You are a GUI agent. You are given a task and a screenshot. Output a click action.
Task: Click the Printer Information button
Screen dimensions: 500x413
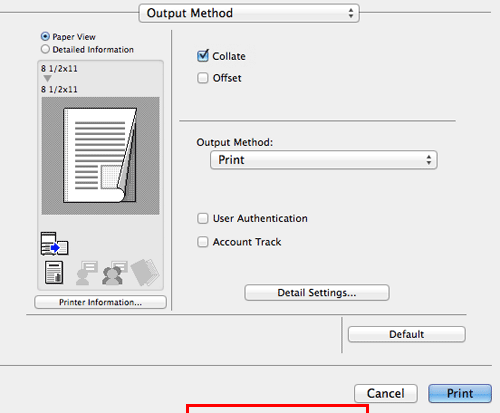[x=100, y=302]
